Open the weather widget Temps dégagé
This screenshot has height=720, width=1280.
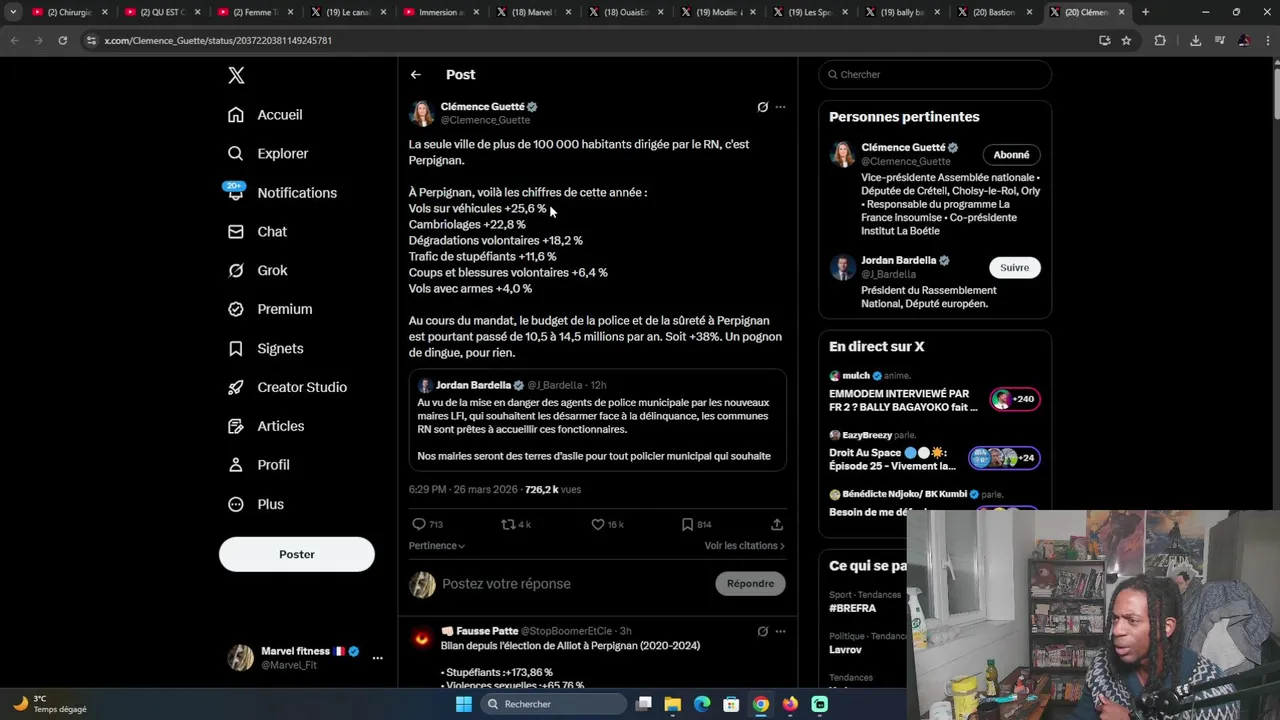[x=50, y=704]
